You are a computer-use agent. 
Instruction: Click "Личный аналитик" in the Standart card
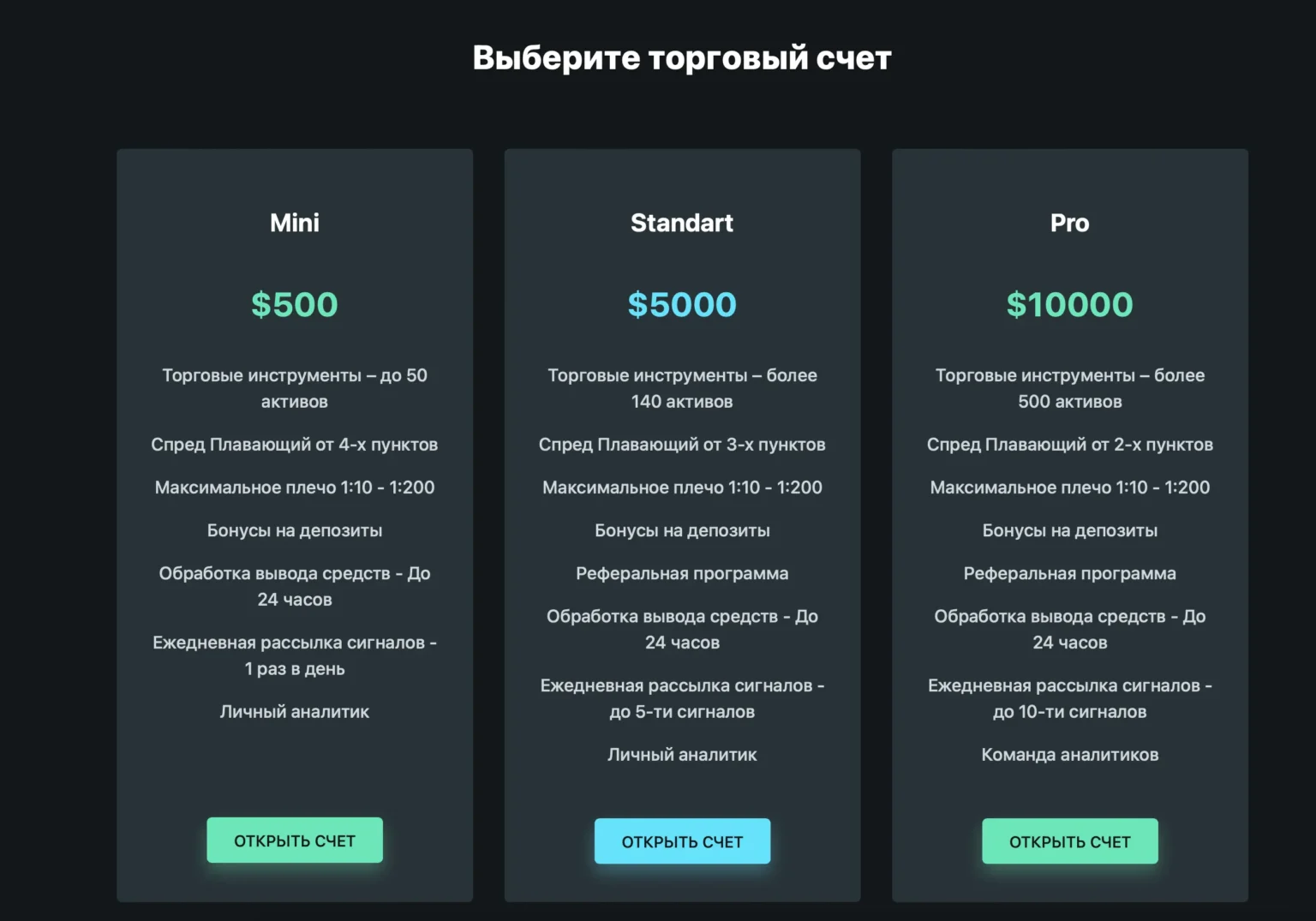tap(682, 755)
